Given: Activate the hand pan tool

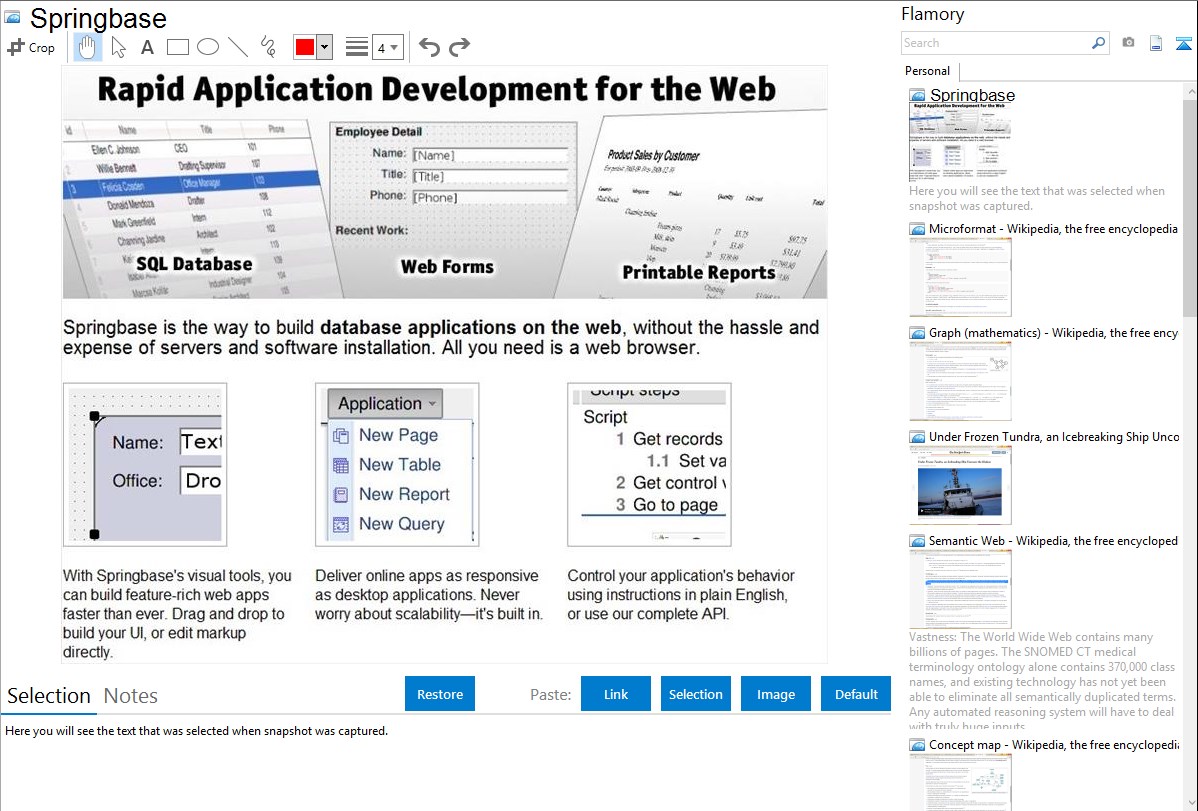Looking at the screenshot, I should pyautogui.click(x=87, y=47).
